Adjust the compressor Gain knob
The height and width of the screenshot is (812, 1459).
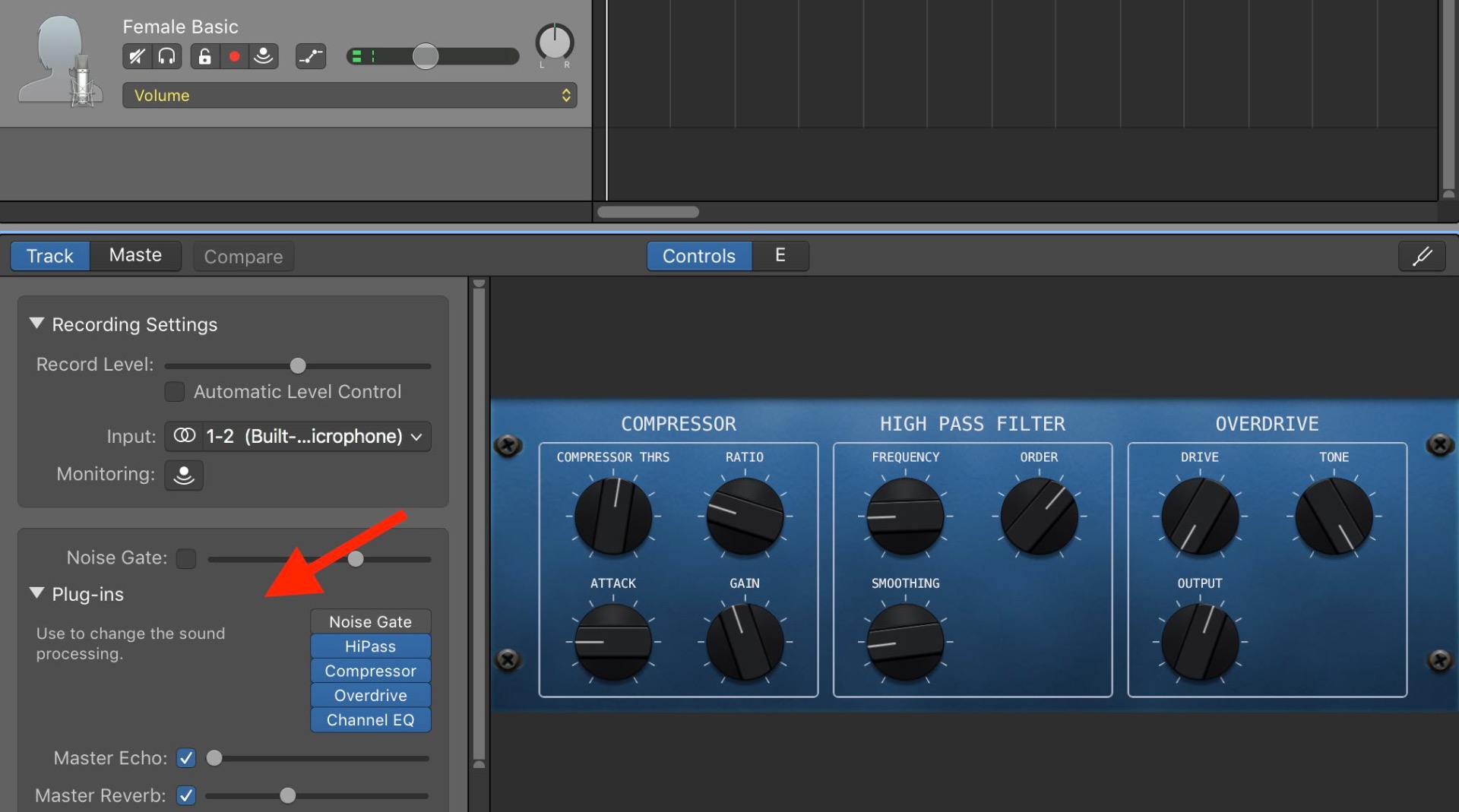745,643
